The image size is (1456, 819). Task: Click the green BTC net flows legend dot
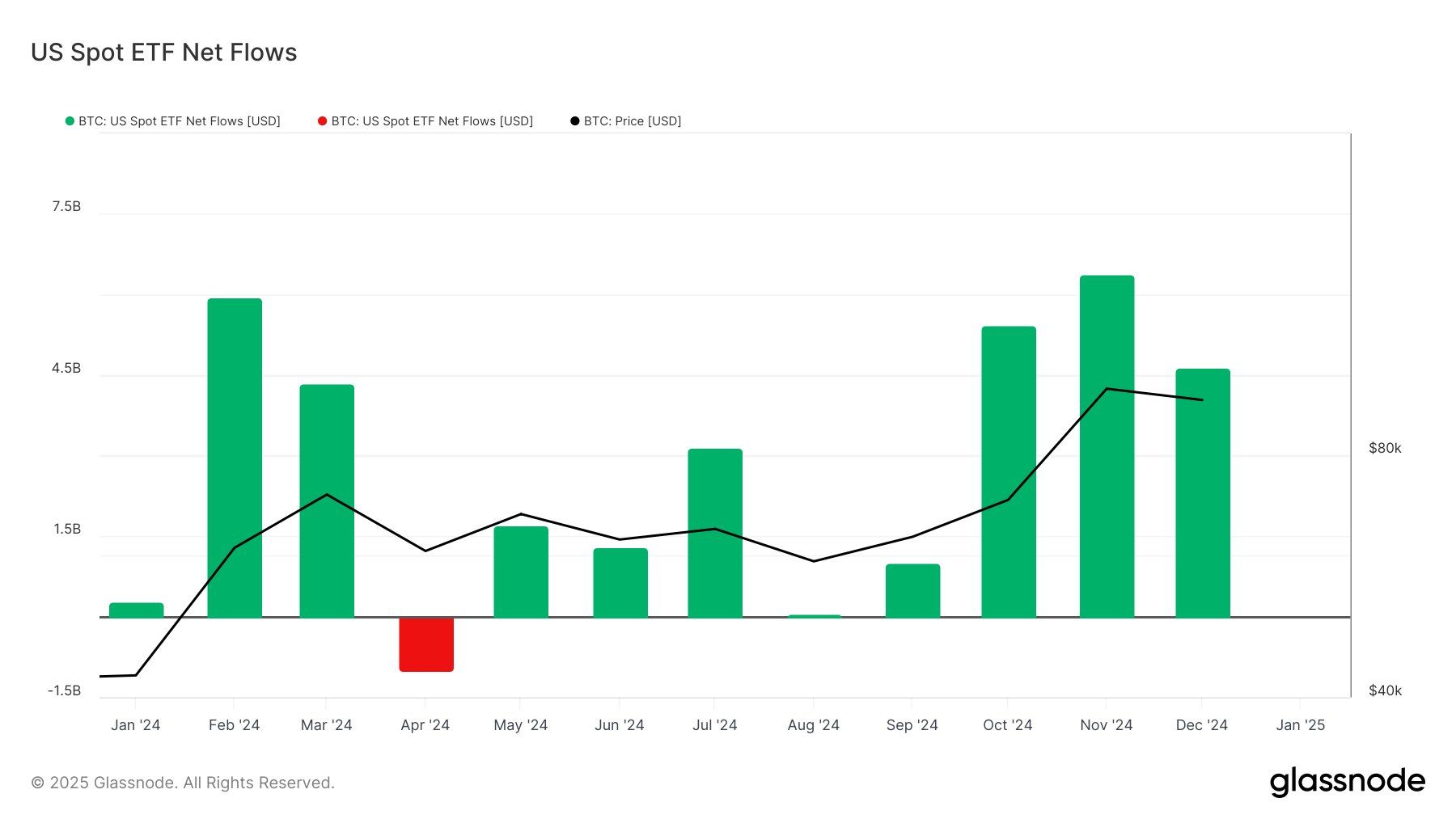70,120
